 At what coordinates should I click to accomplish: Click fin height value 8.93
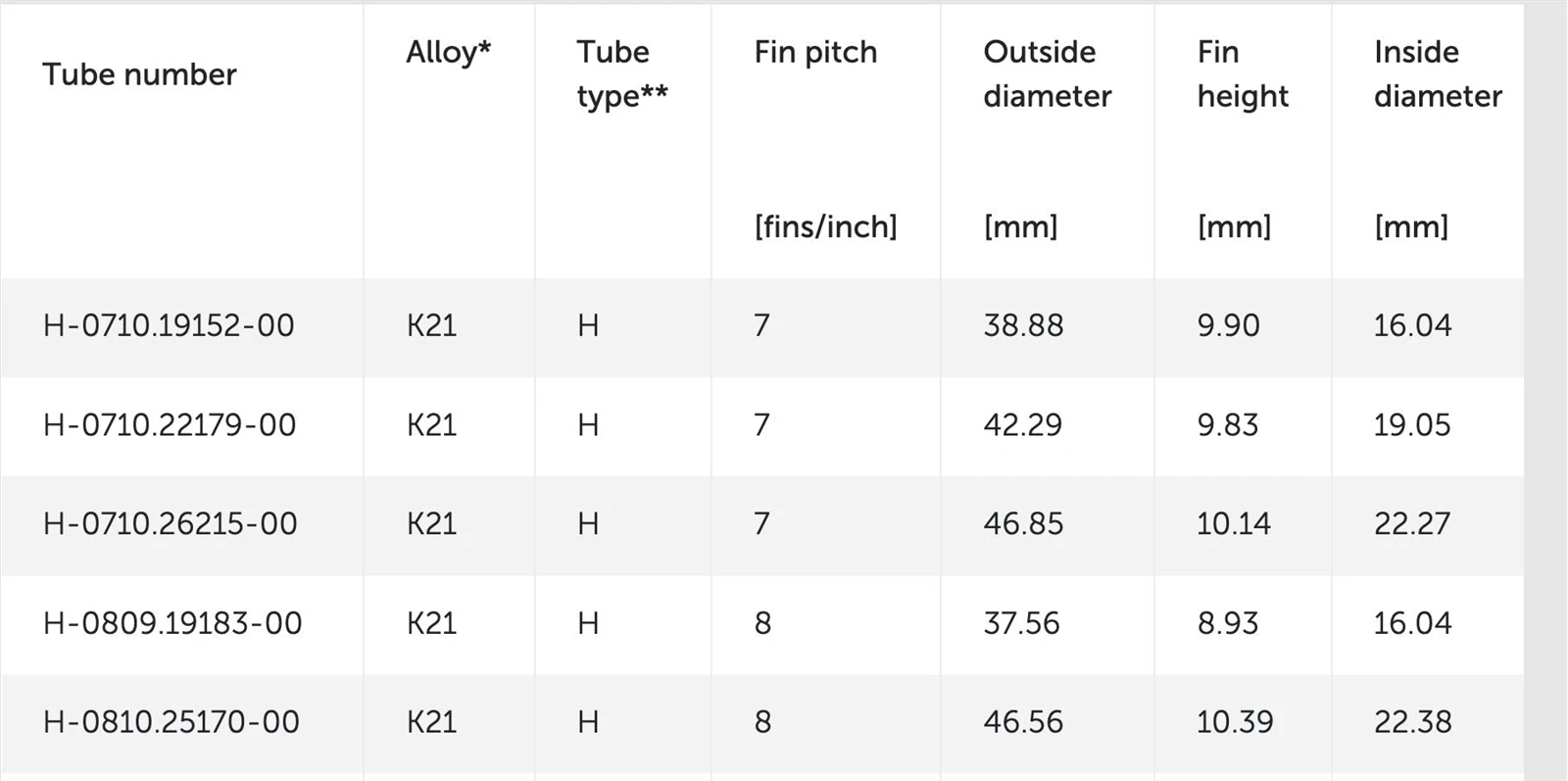tap(1228, 623)
